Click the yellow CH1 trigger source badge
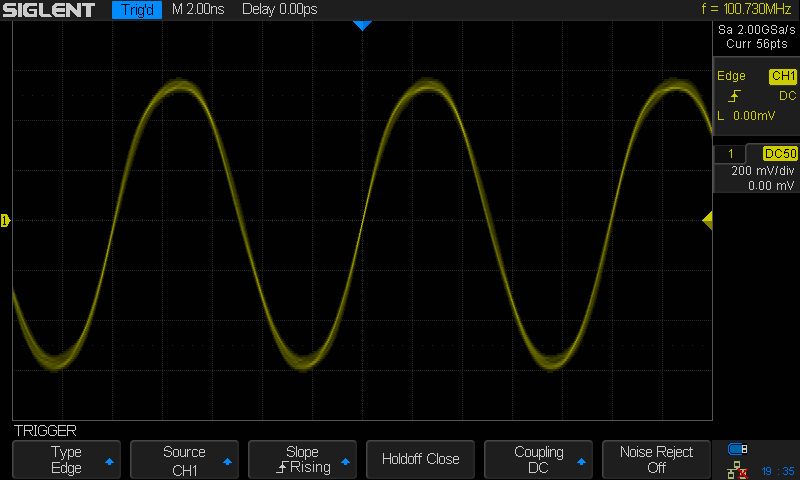The image size is (800, 480). pos(783,76)
